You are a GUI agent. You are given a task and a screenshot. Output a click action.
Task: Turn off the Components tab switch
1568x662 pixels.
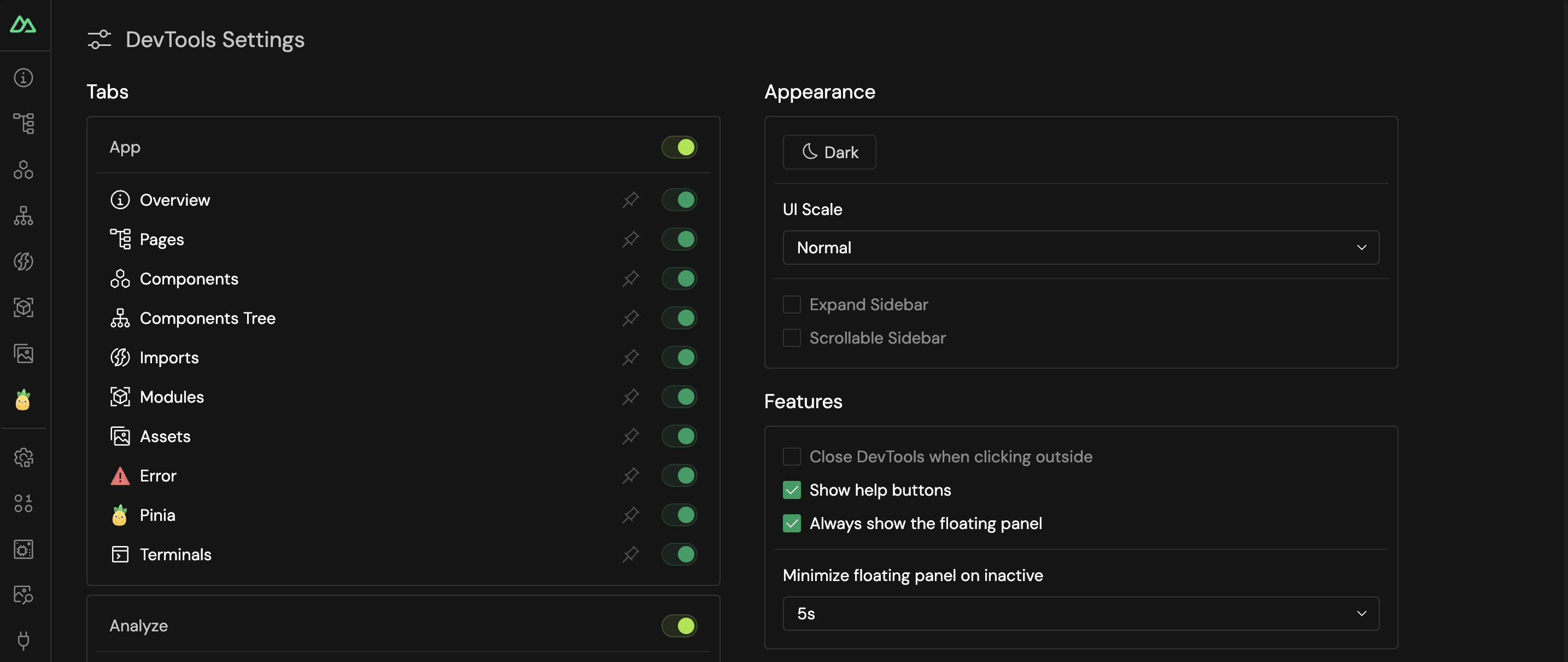point(680,278)
